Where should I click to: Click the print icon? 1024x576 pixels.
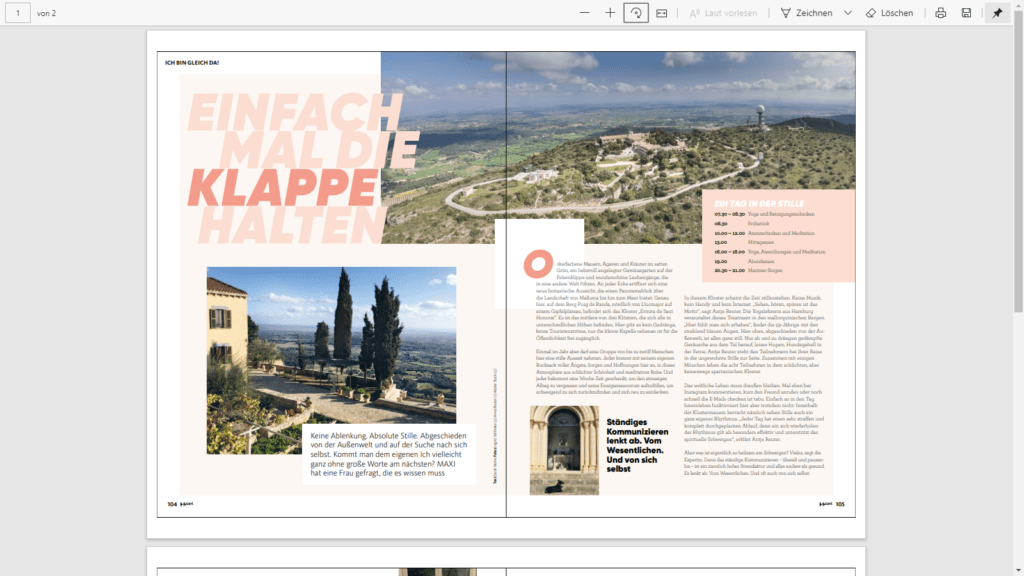coord(940,13)
